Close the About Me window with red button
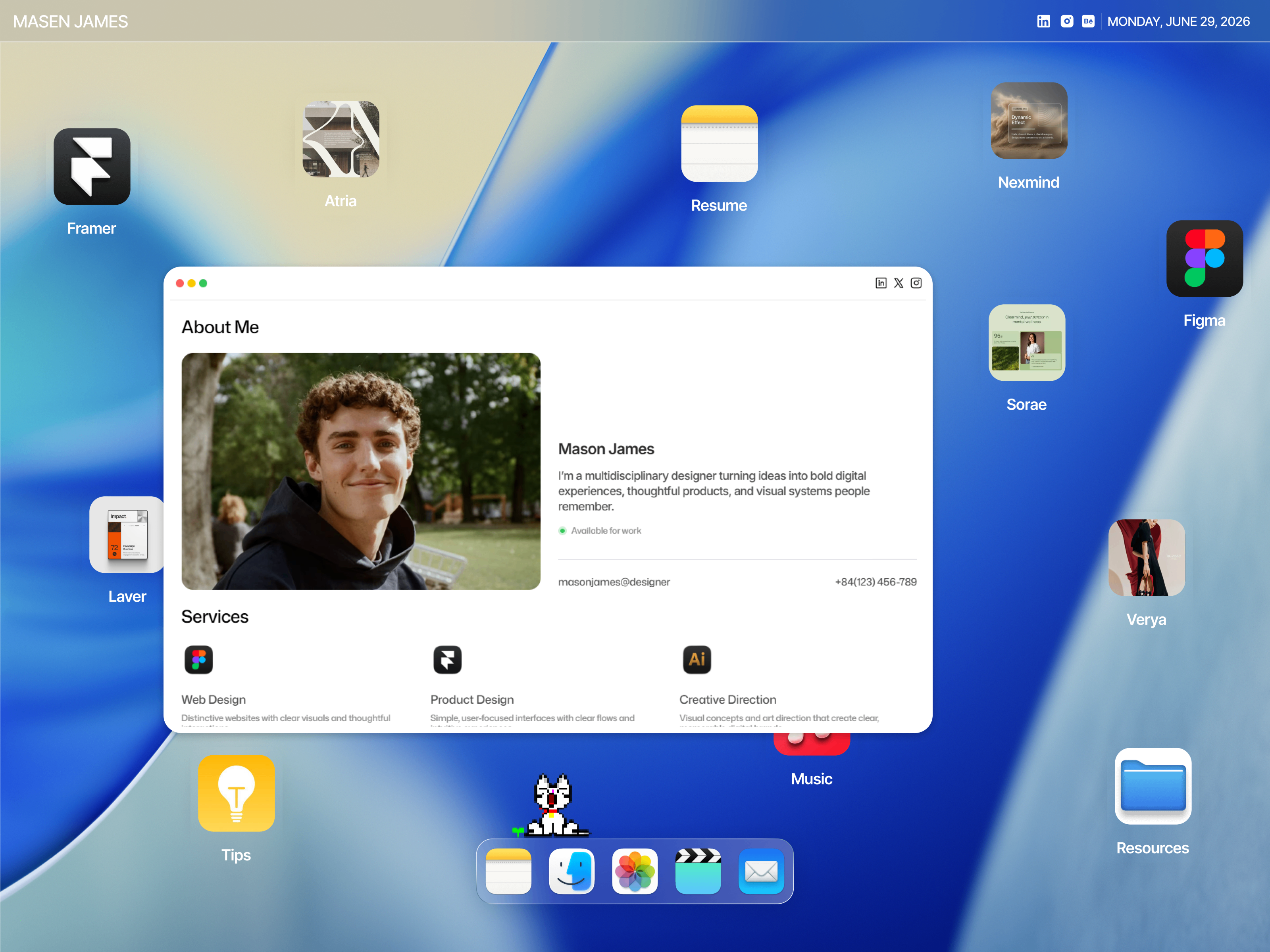 [180, 284]
